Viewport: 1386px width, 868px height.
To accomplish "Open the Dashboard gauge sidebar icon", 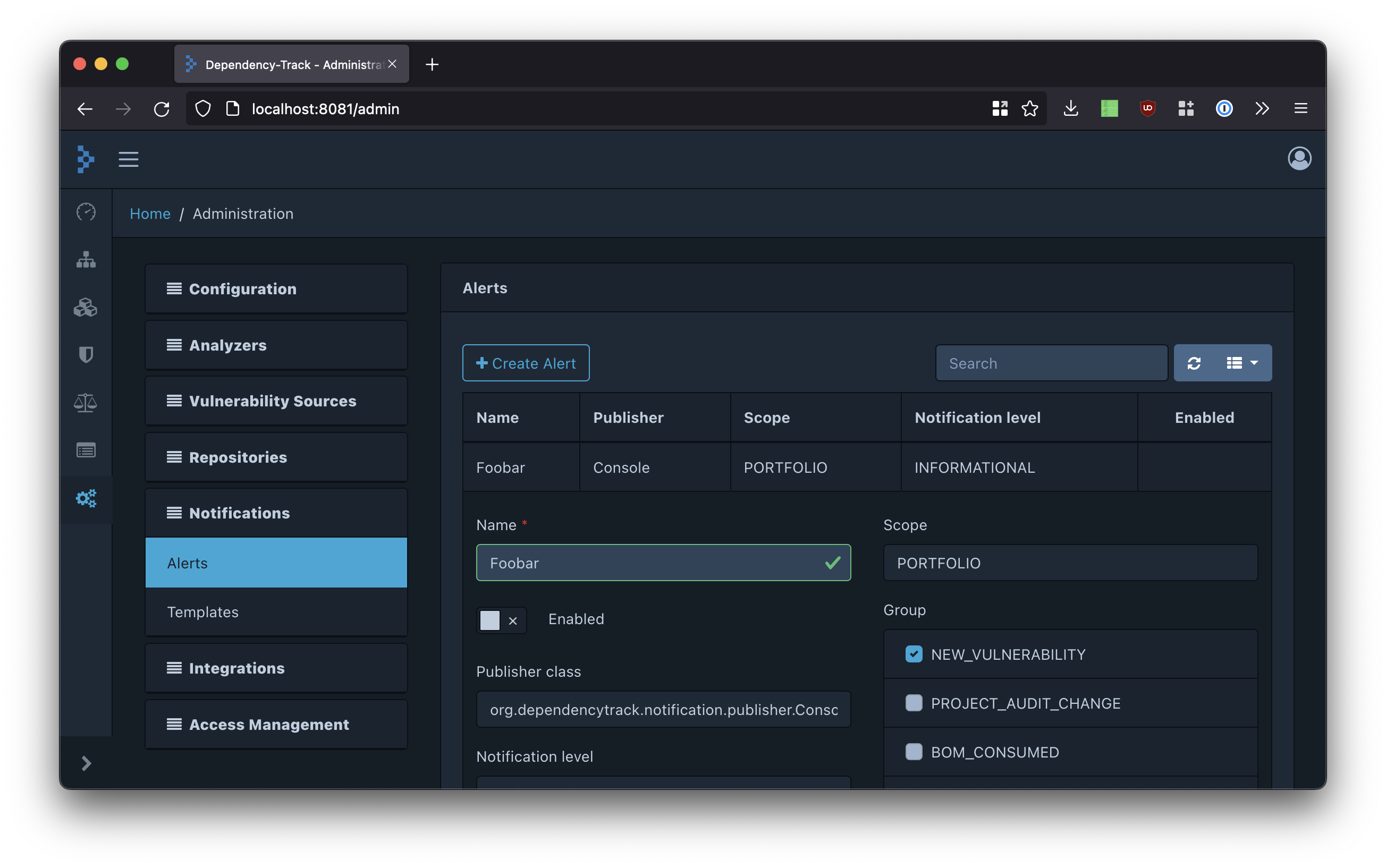I will 86,212.
